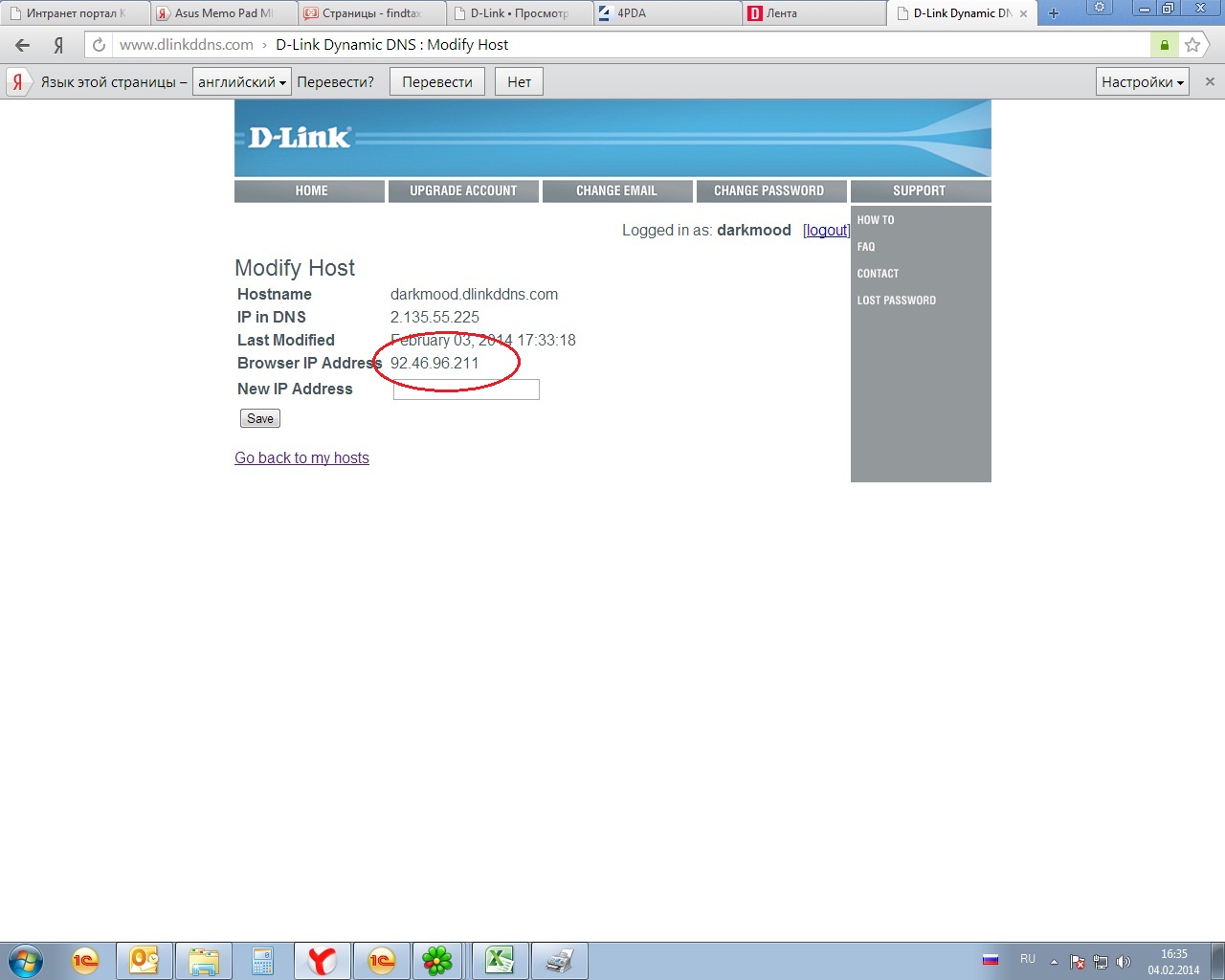Screen dimensions: 1225x980
Task: Decline translation with the 'Нет' button
Action: click(x=520, y=82)
